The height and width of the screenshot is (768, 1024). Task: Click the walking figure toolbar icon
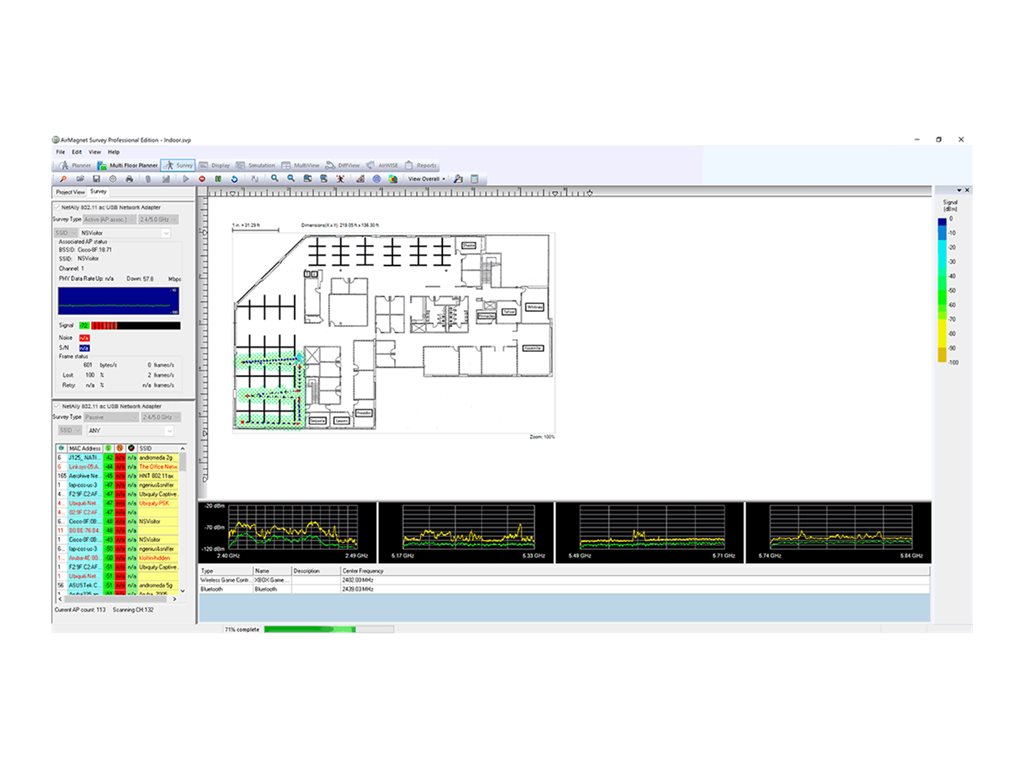[340, 179]
